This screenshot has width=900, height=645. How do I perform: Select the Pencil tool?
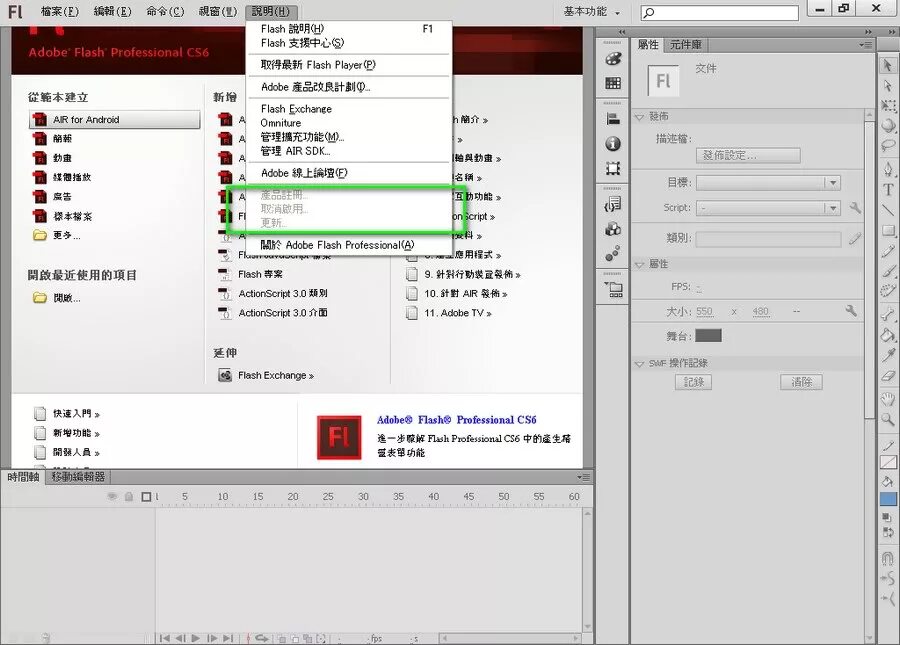click(888, 250)
